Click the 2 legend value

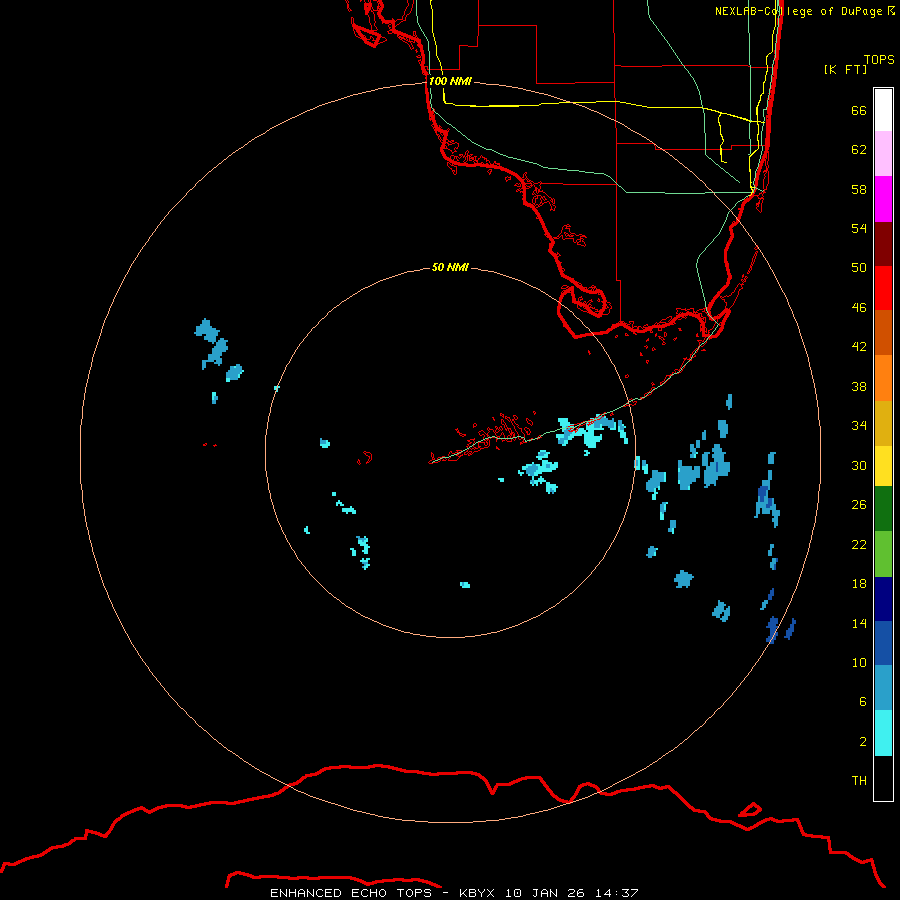(863, 742)
